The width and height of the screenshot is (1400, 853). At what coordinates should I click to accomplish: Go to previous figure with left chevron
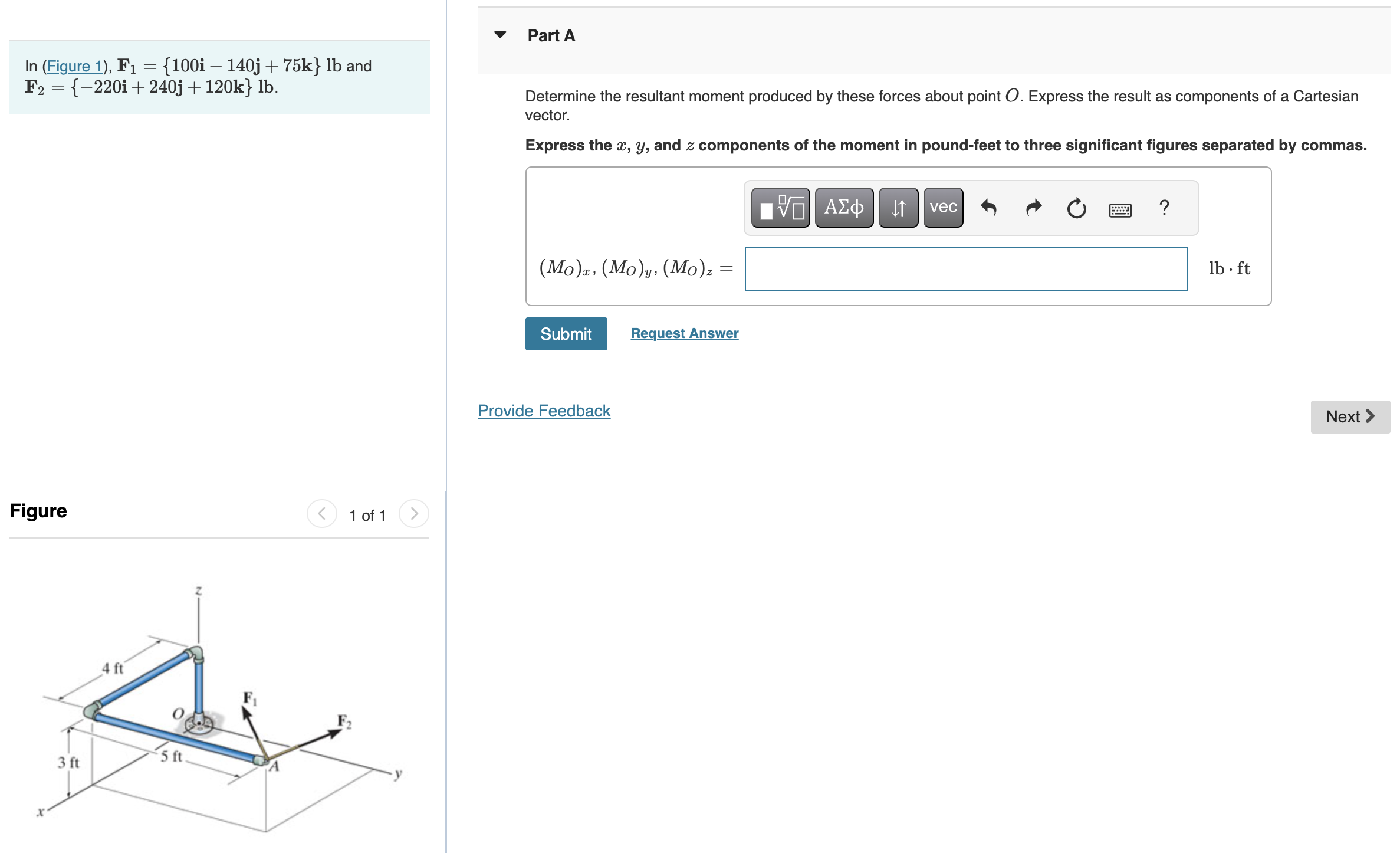(321, 513)
